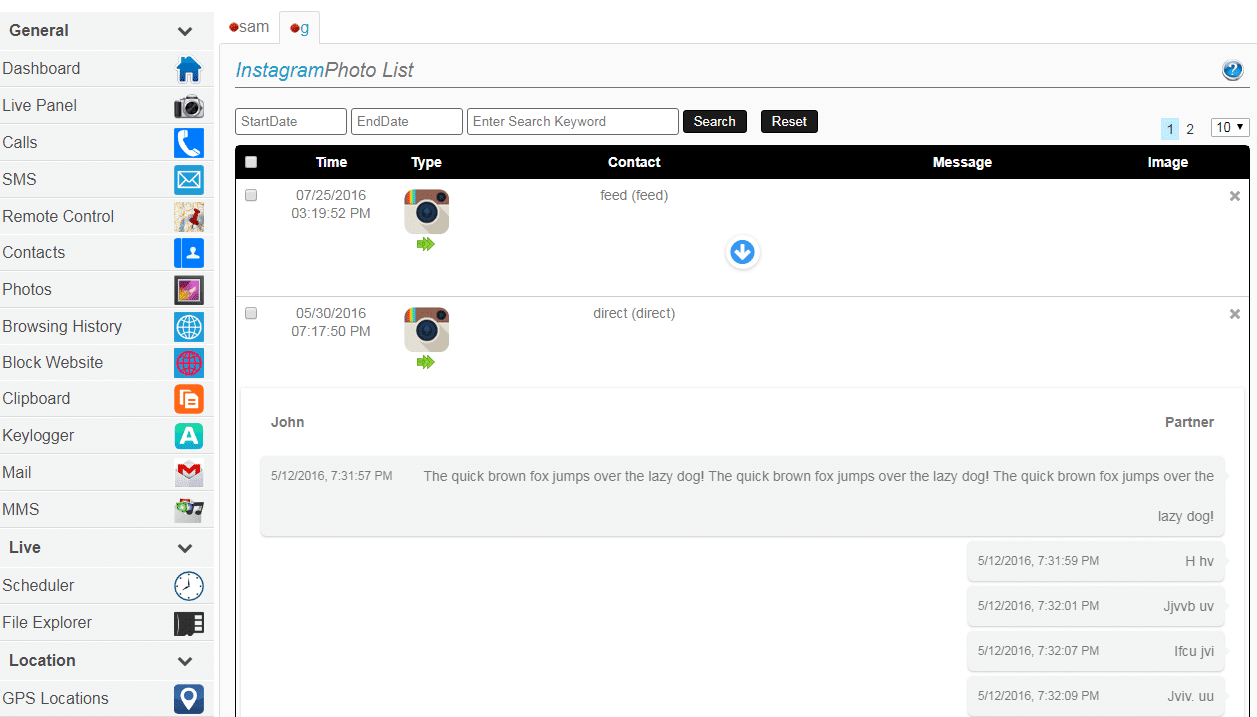The image size is (1257, 717).
Task: Click the File Explorer SD card icon
Action: [188, 623]
